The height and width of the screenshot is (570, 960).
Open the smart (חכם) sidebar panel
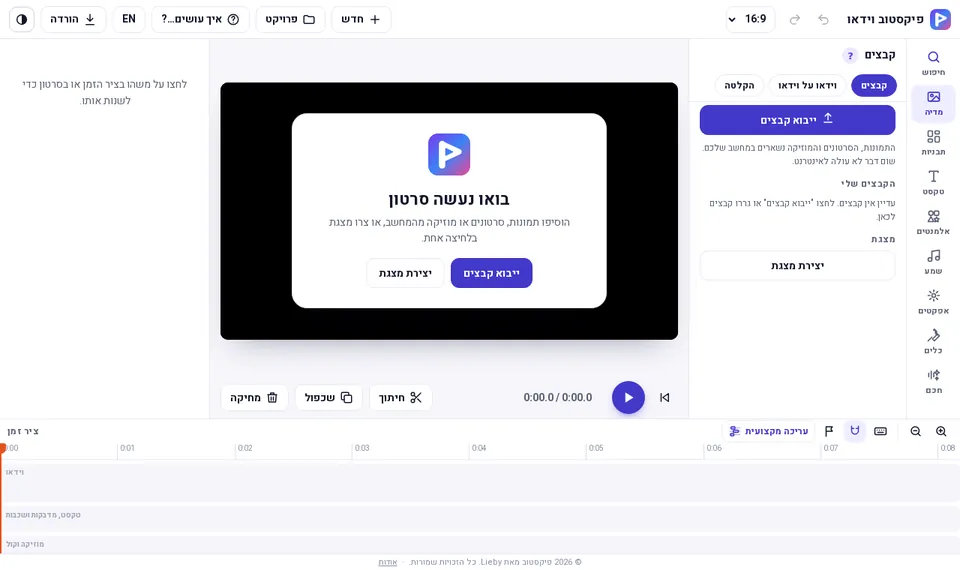(x=933, y=381)
